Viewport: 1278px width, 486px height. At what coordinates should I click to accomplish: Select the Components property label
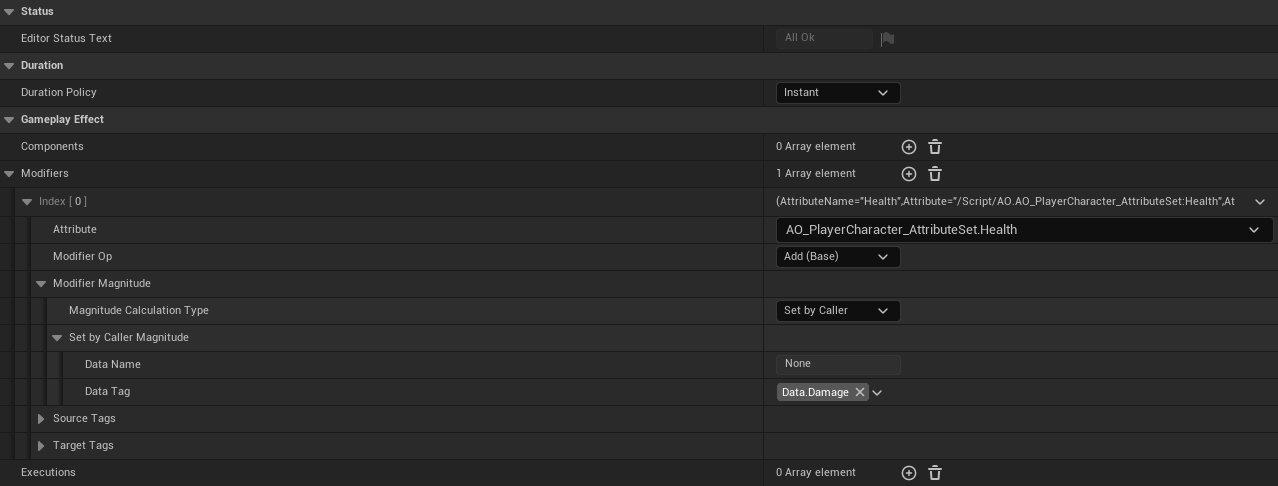point(52,146)
